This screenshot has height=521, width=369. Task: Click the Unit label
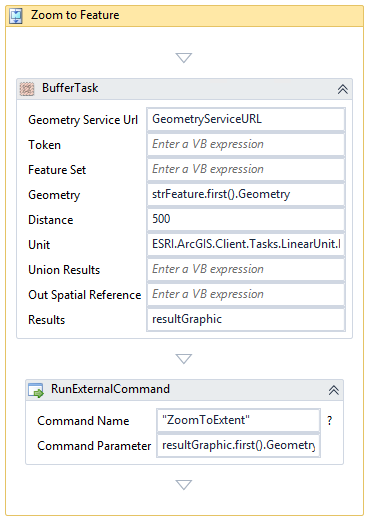pos(39,245)
